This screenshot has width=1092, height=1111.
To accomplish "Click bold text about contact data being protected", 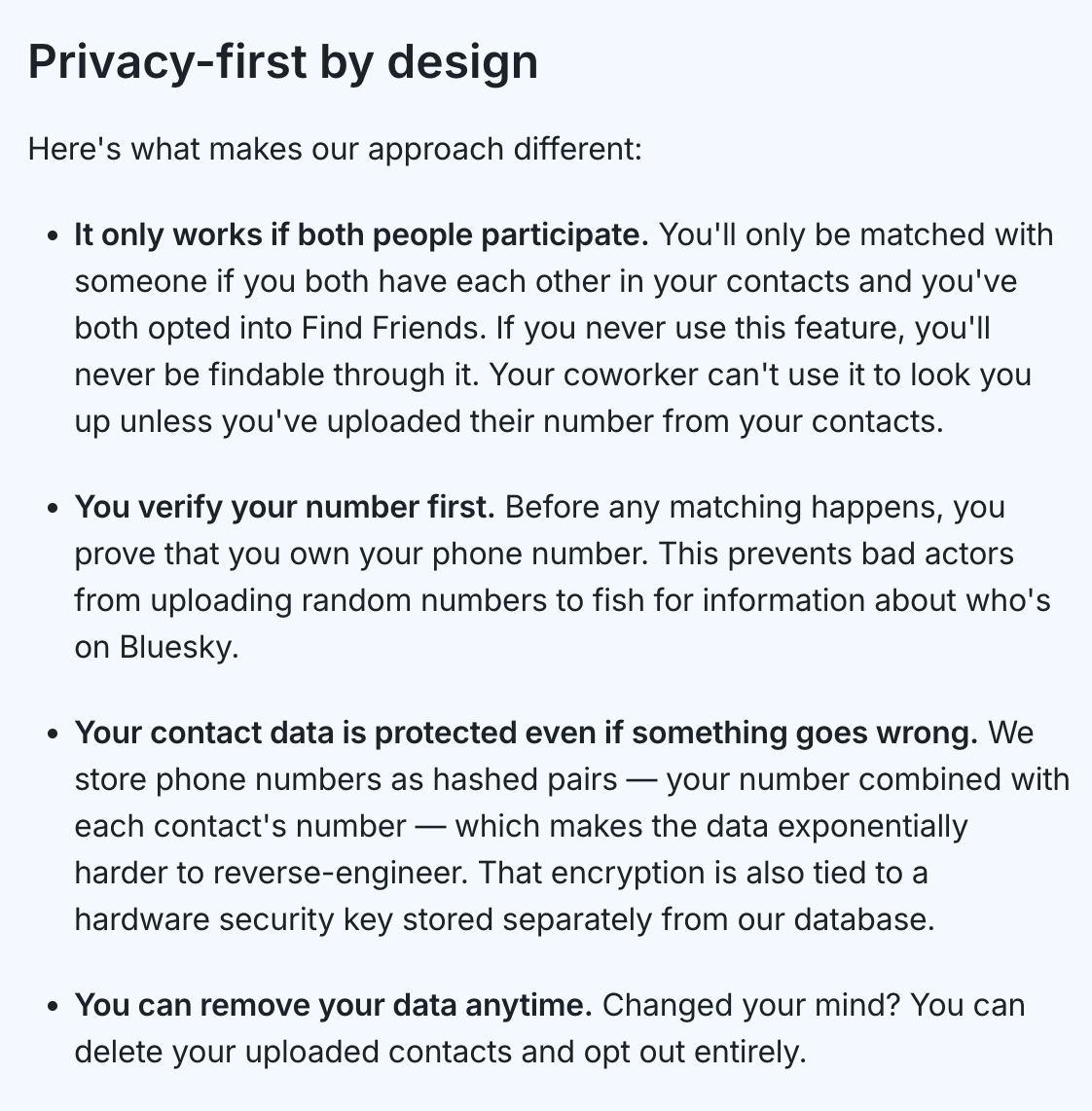I will tap(526, 733).
